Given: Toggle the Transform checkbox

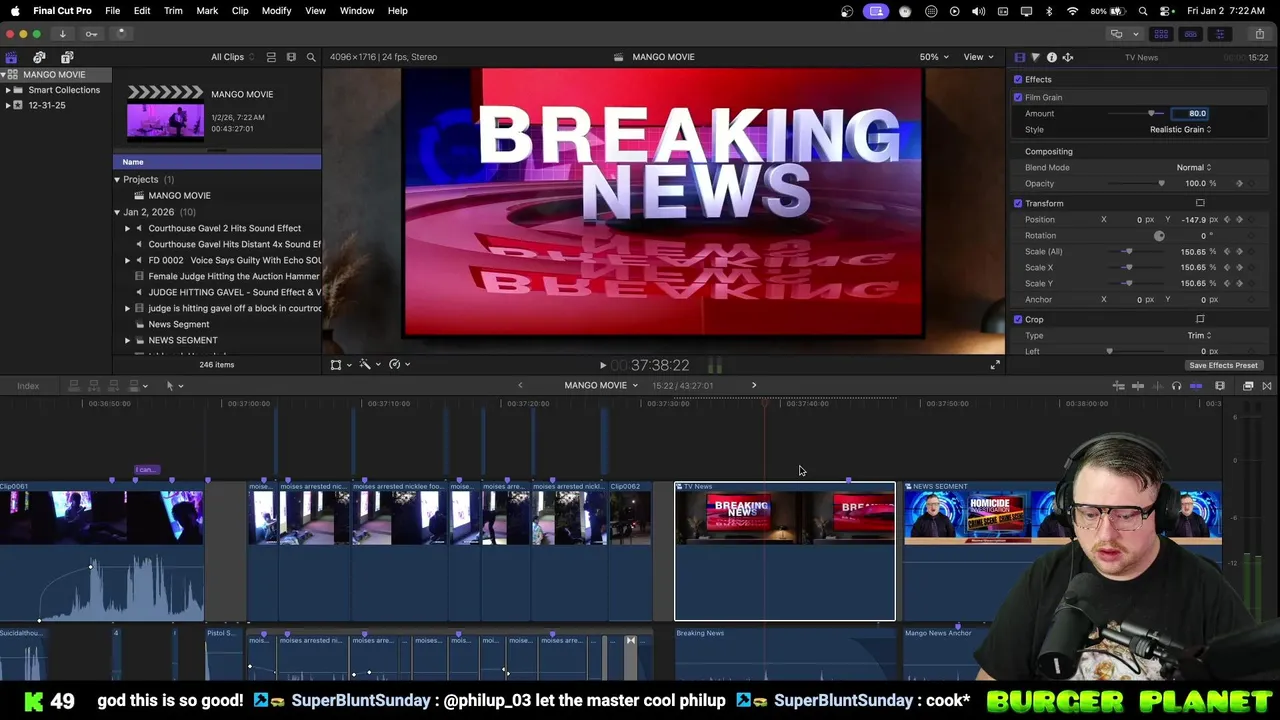Looking at the screenshot, I should point(1018,203).
